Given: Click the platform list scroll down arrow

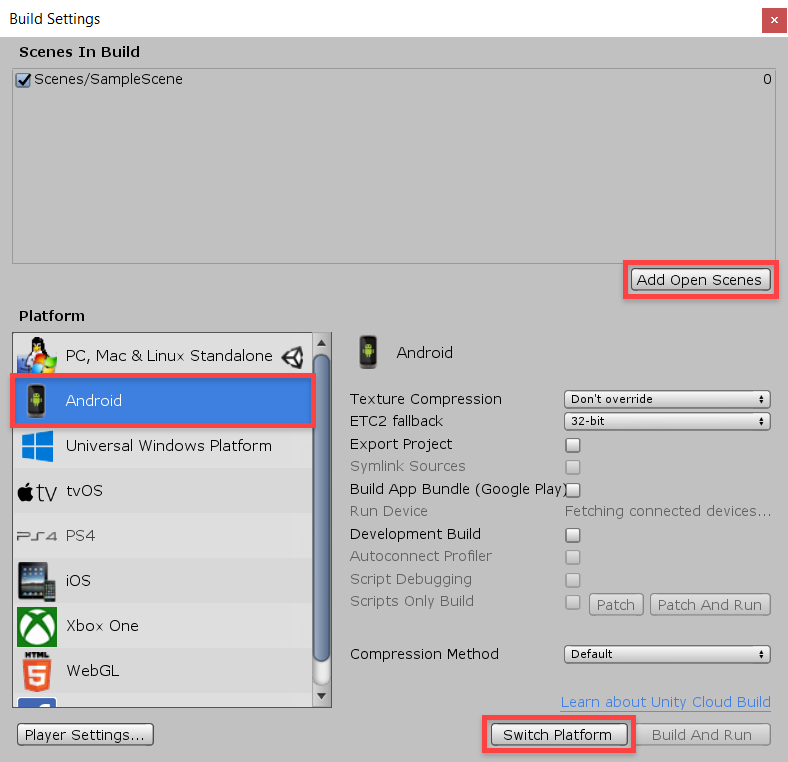Looking at the screenshot, I should pyautogui.click(x=322, y=697).
